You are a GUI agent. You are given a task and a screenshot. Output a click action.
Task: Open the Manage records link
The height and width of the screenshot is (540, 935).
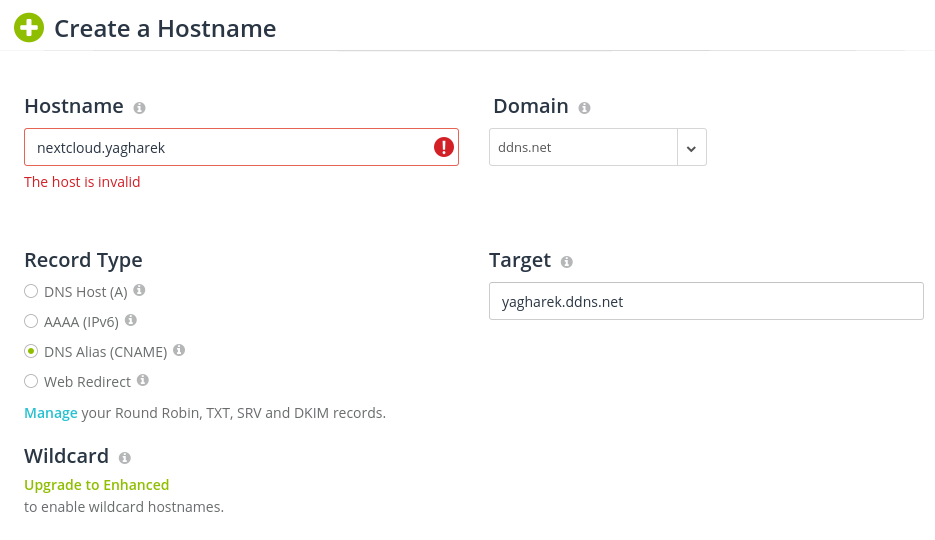(x=51, y=413)
